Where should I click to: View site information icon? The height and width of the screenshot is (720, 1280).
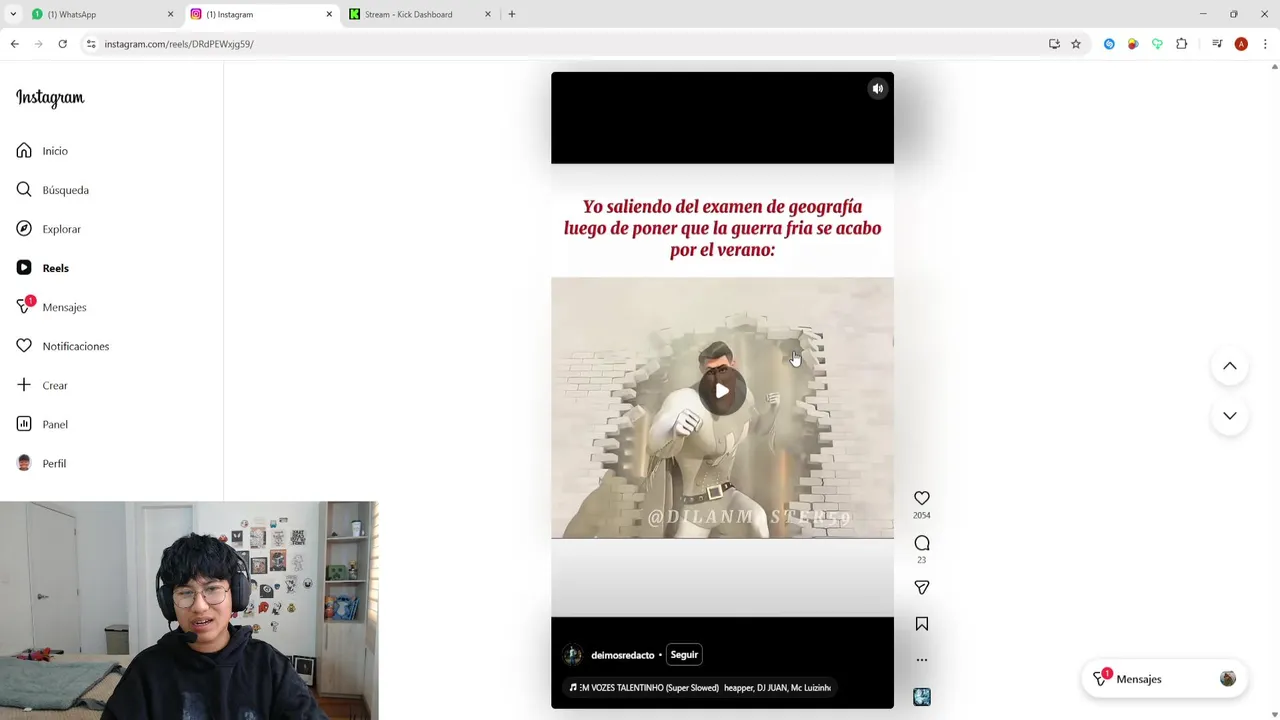tap(91, 44)
